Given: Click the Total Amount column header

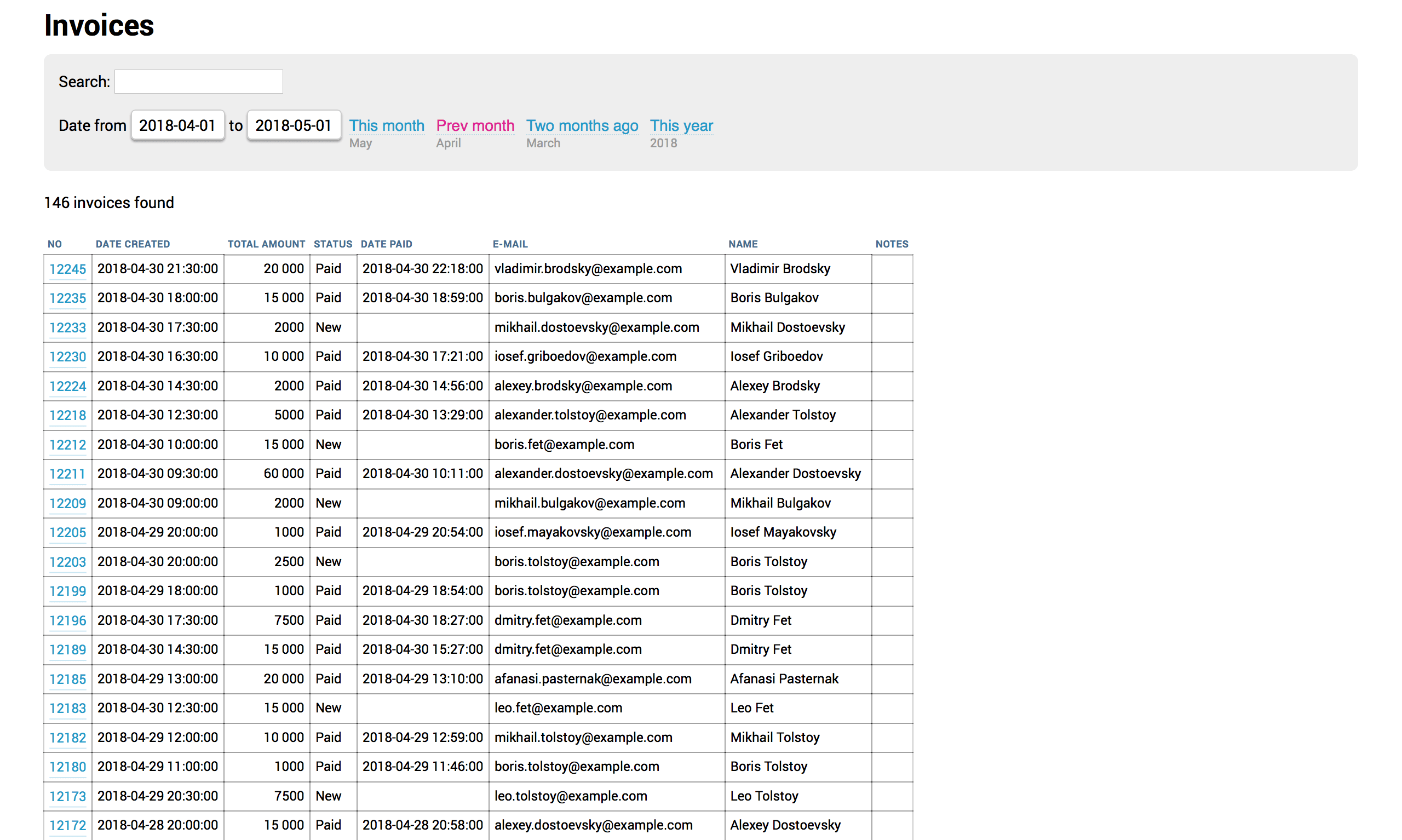Looking at the screenshot, I should pos(266,244).
